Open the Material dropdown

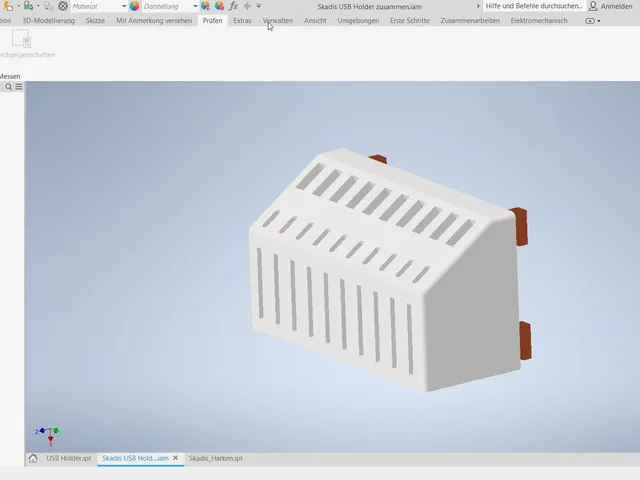[x=99, y=6]
